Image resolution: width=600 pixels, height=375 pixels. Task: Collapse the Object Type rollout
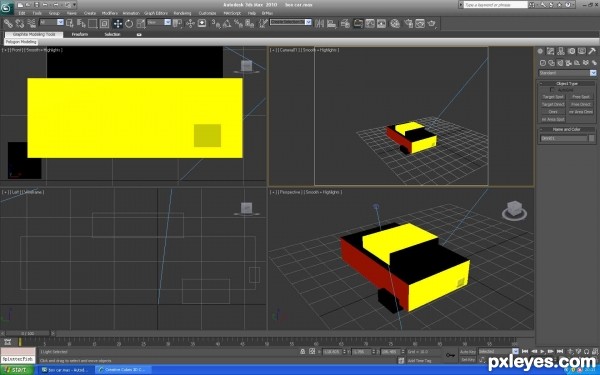pyautogui.click(x=567, y=84)
